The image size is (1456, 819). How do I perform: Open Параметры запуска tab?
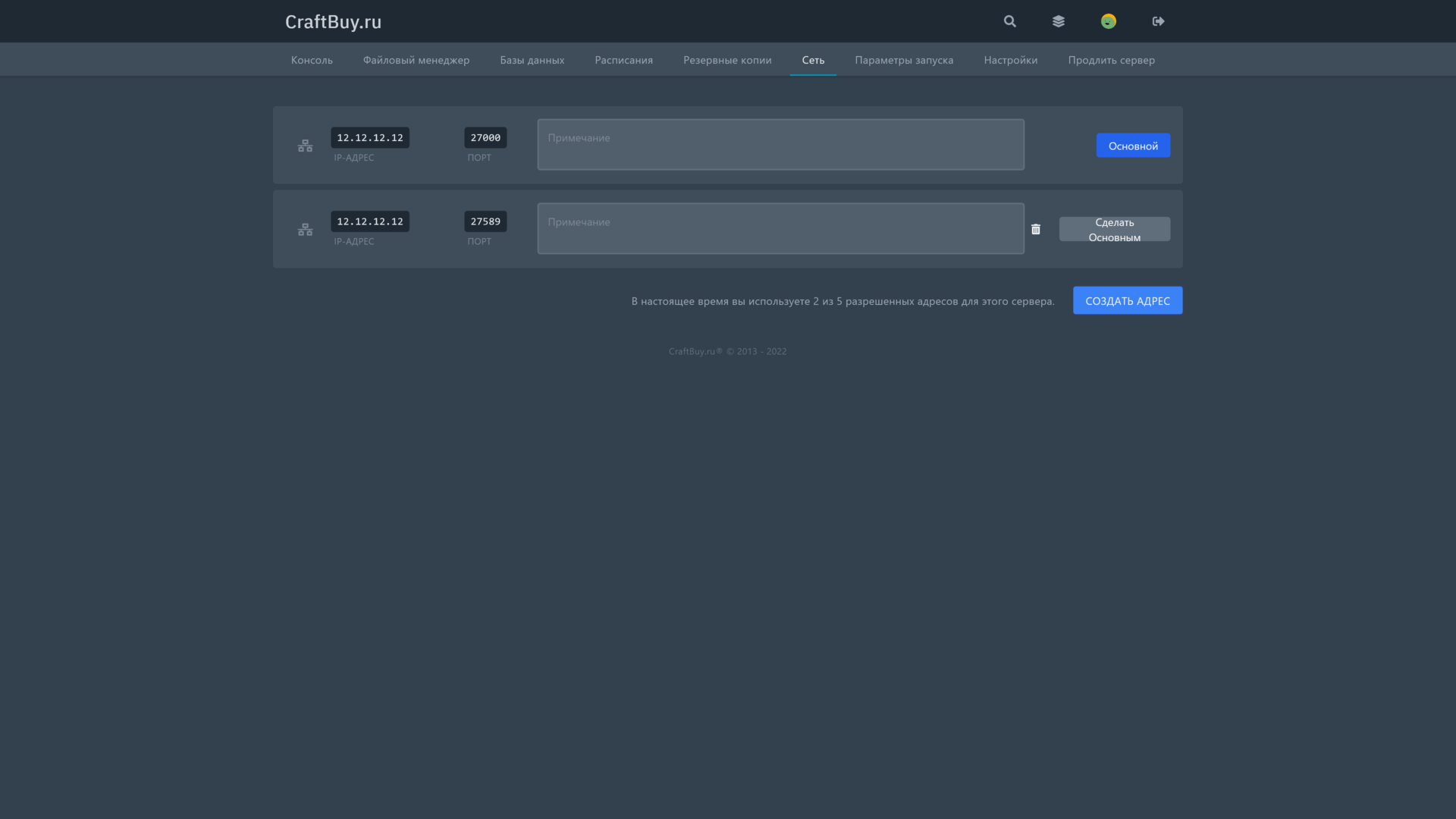pos(904,60)
